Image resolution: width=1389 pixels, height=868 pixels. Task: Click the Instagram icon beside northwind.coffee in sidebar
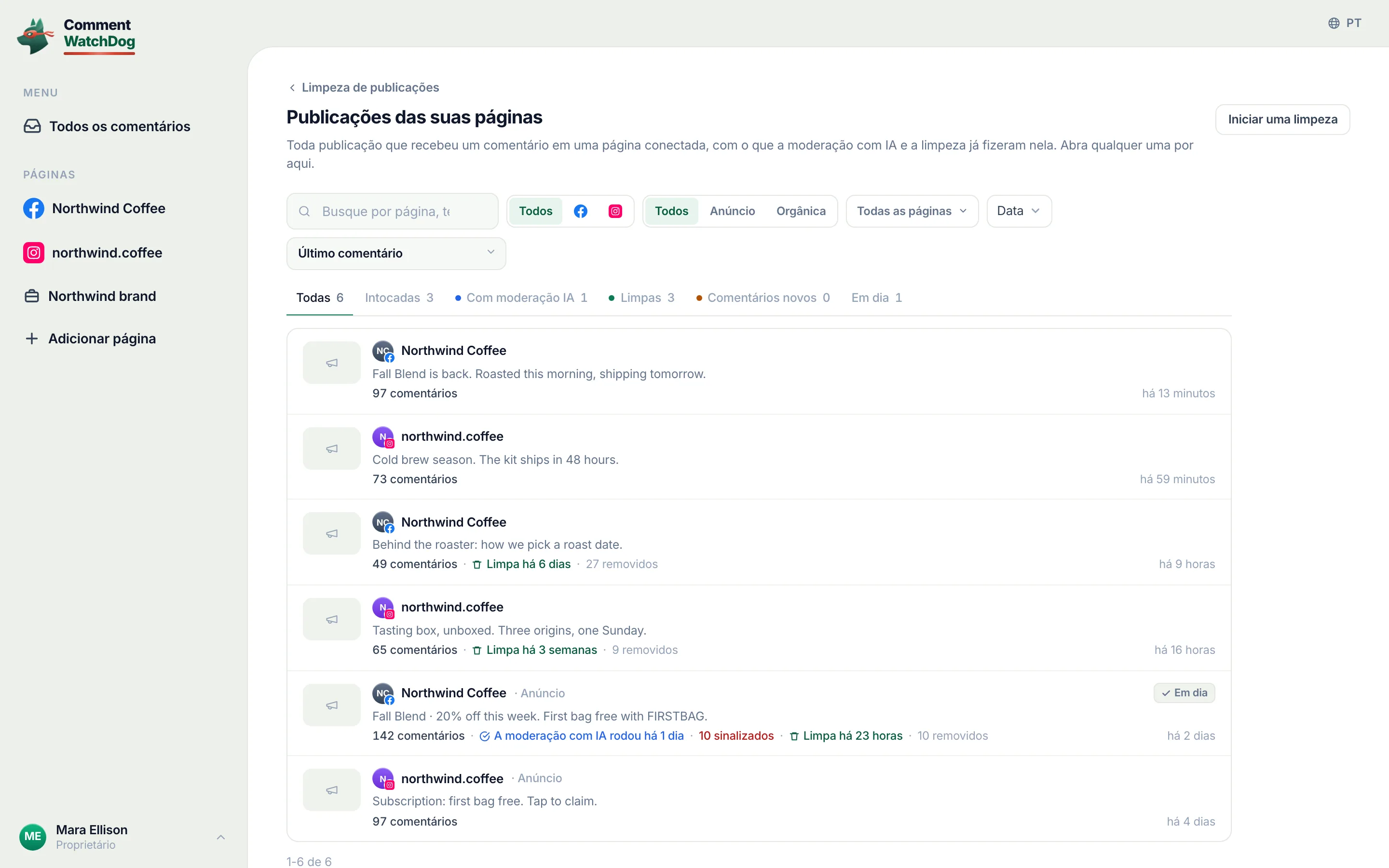tap(33, 253)
